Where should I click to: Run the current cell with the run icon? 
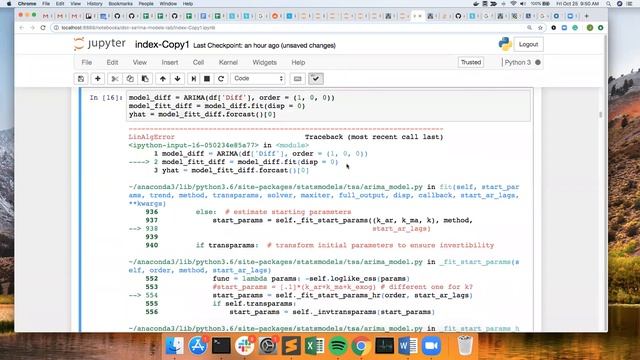193,79
